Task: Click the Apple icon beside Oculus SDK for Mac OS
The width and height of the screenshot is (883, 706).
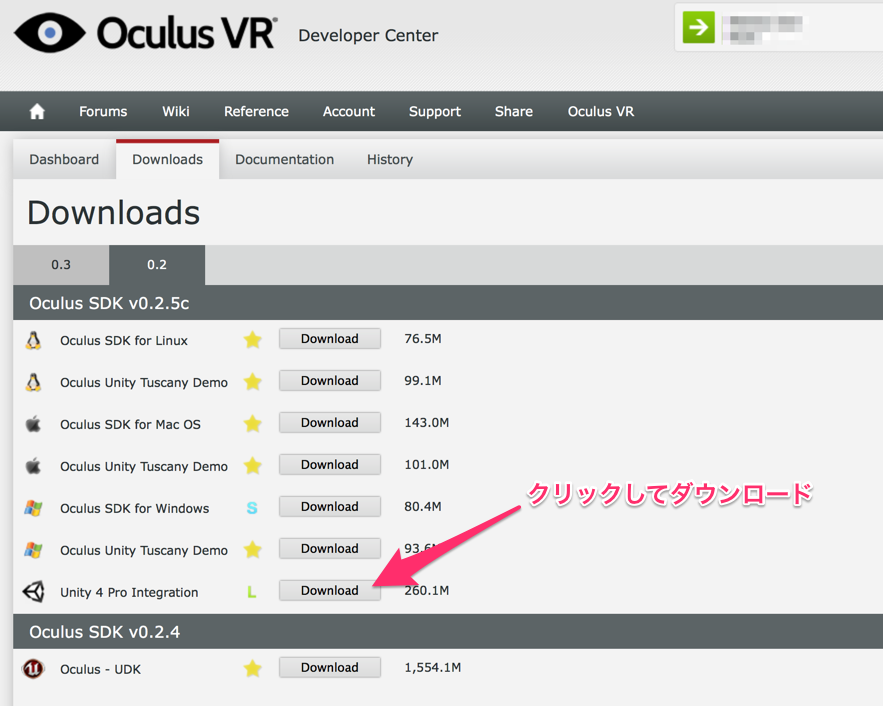Action: coord(33,424)
